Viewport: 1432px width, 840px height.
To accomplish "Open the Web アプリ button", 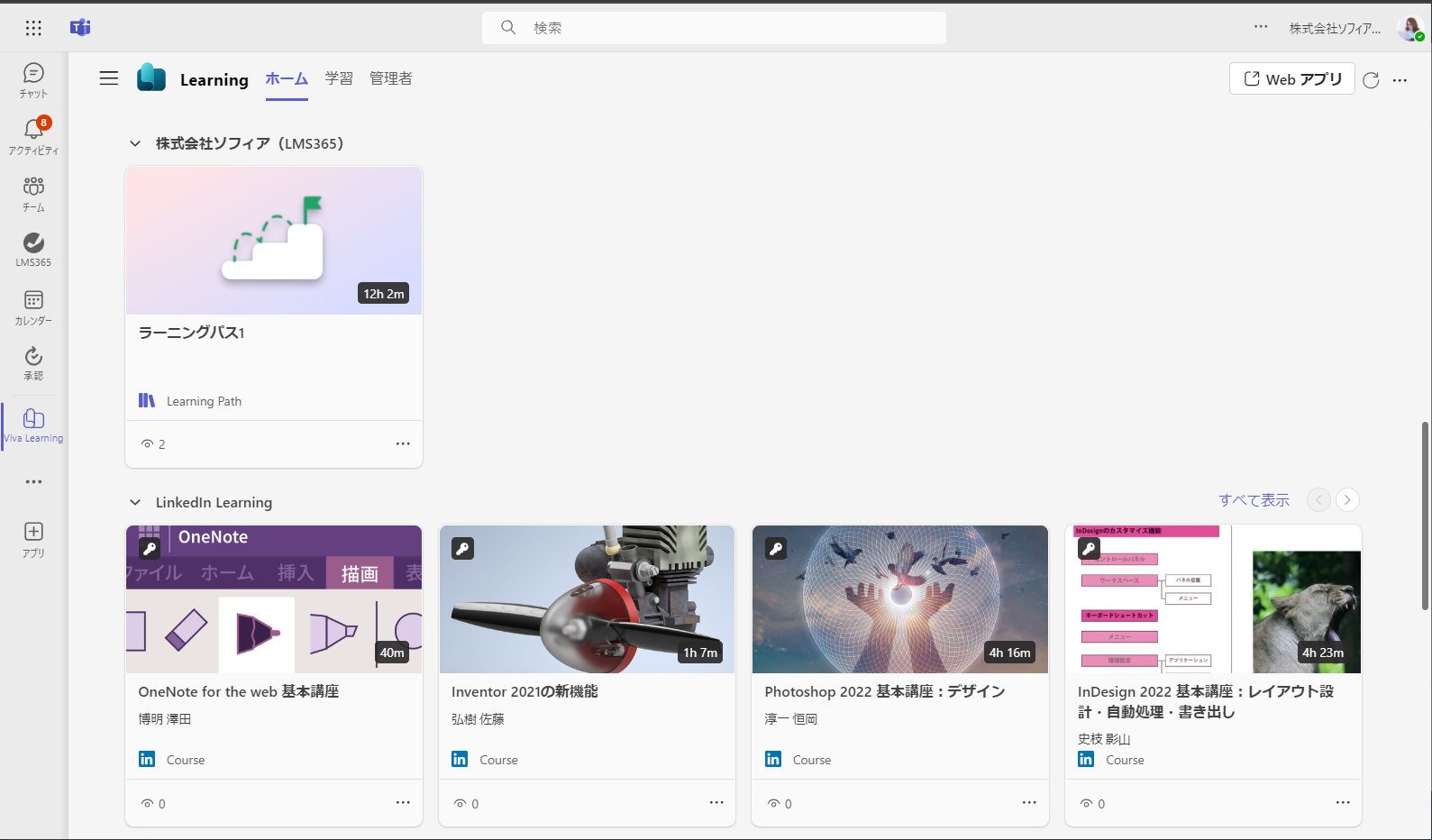I will coord(1291,79).
